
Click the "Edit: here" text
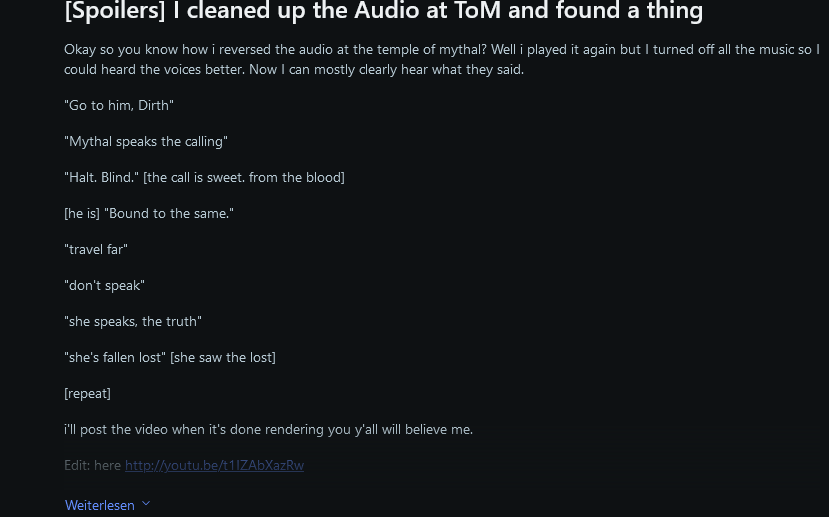(93, 465)
